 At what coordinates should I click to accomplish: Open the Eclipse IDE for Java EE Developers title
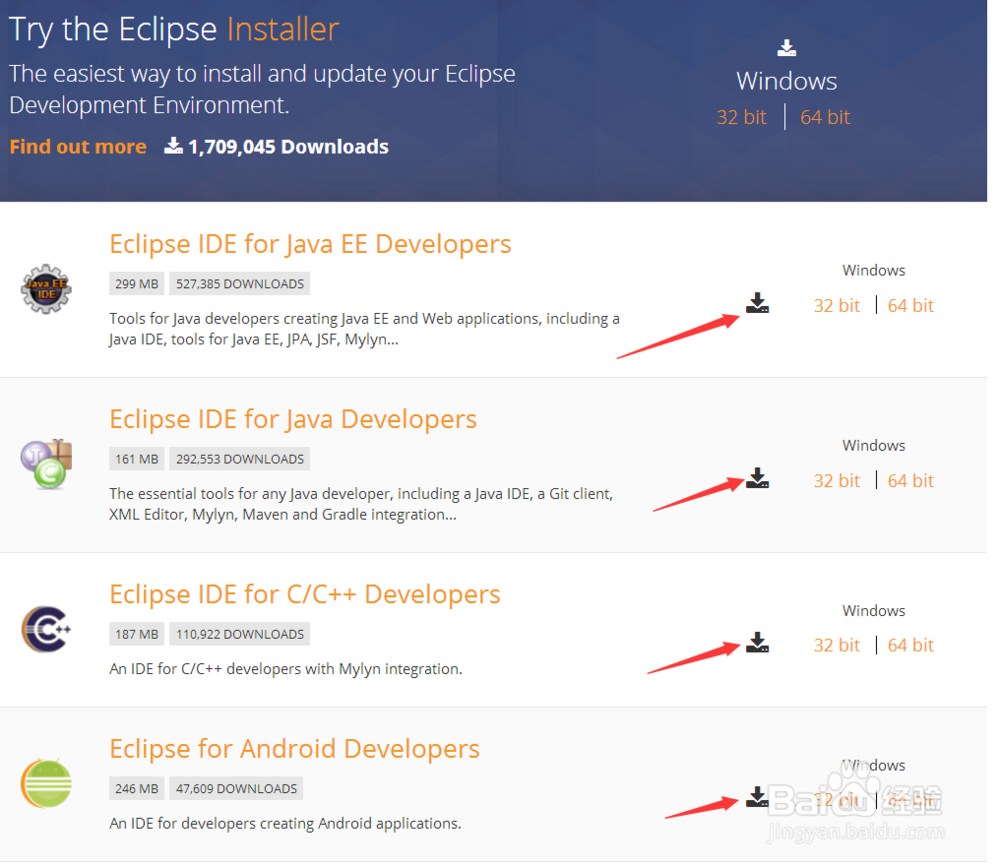pos(310,244)
